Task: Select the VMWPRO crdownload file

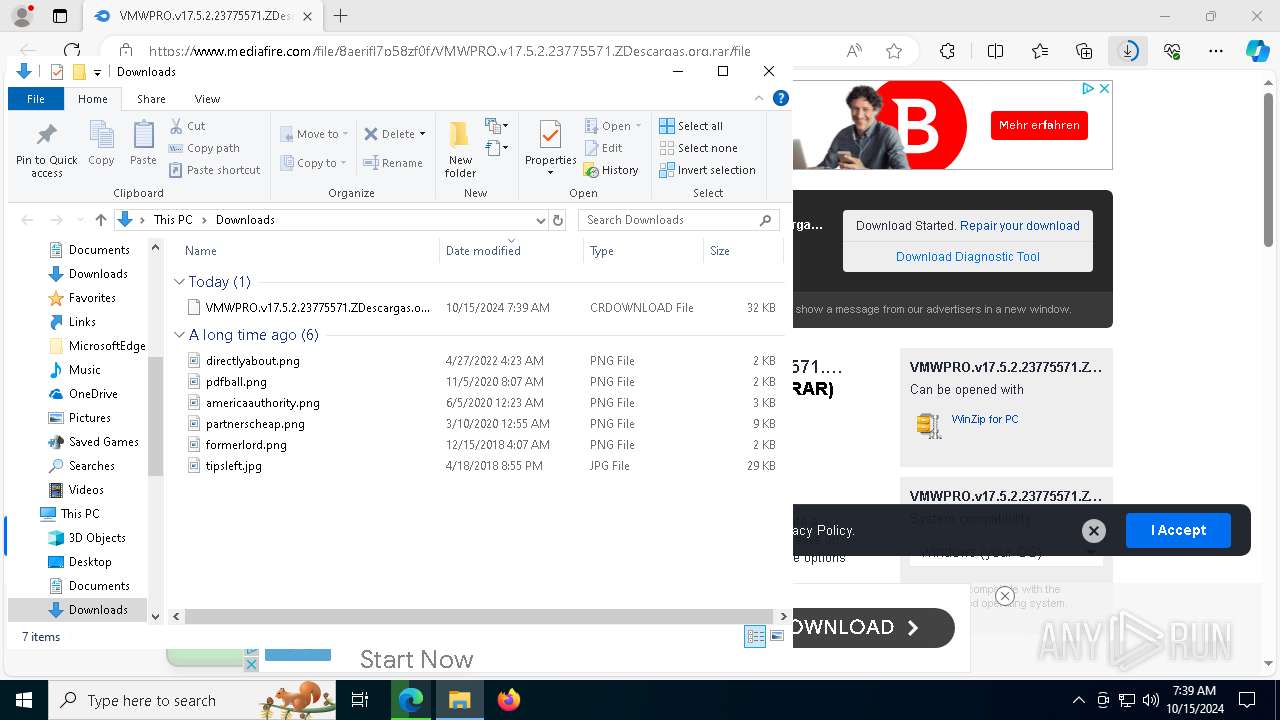Action: (x=318, y=308)
